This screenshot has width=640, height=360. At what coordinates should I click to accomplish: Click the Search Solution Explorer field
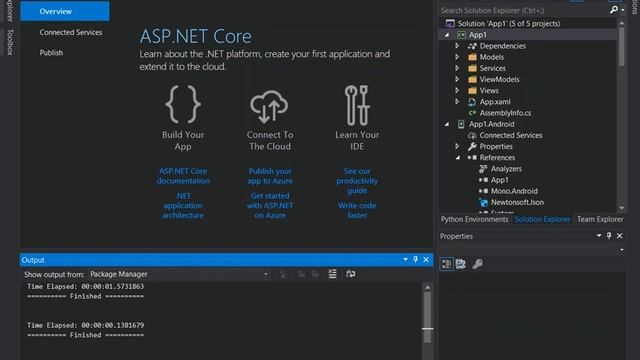click(524, 11)
